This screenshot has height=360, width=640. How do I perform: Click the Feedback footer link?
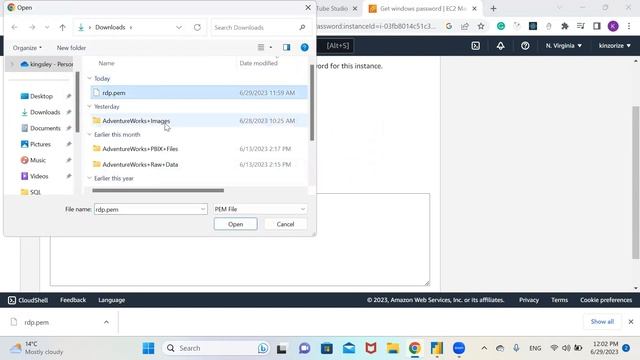pos(73,300)
